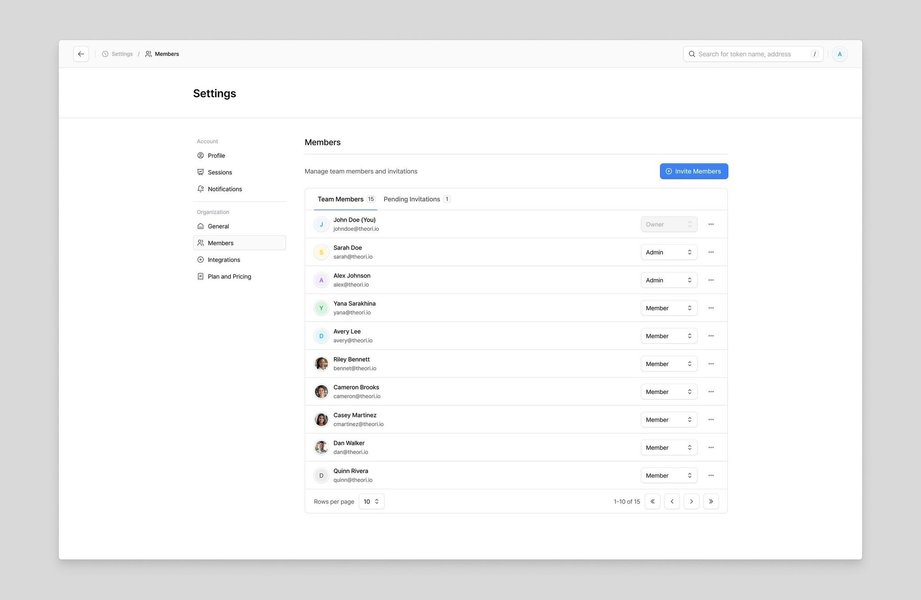Viewport: 921px width, 600px height.
Task: Click the back arrow button
Action: coord(81,54)
